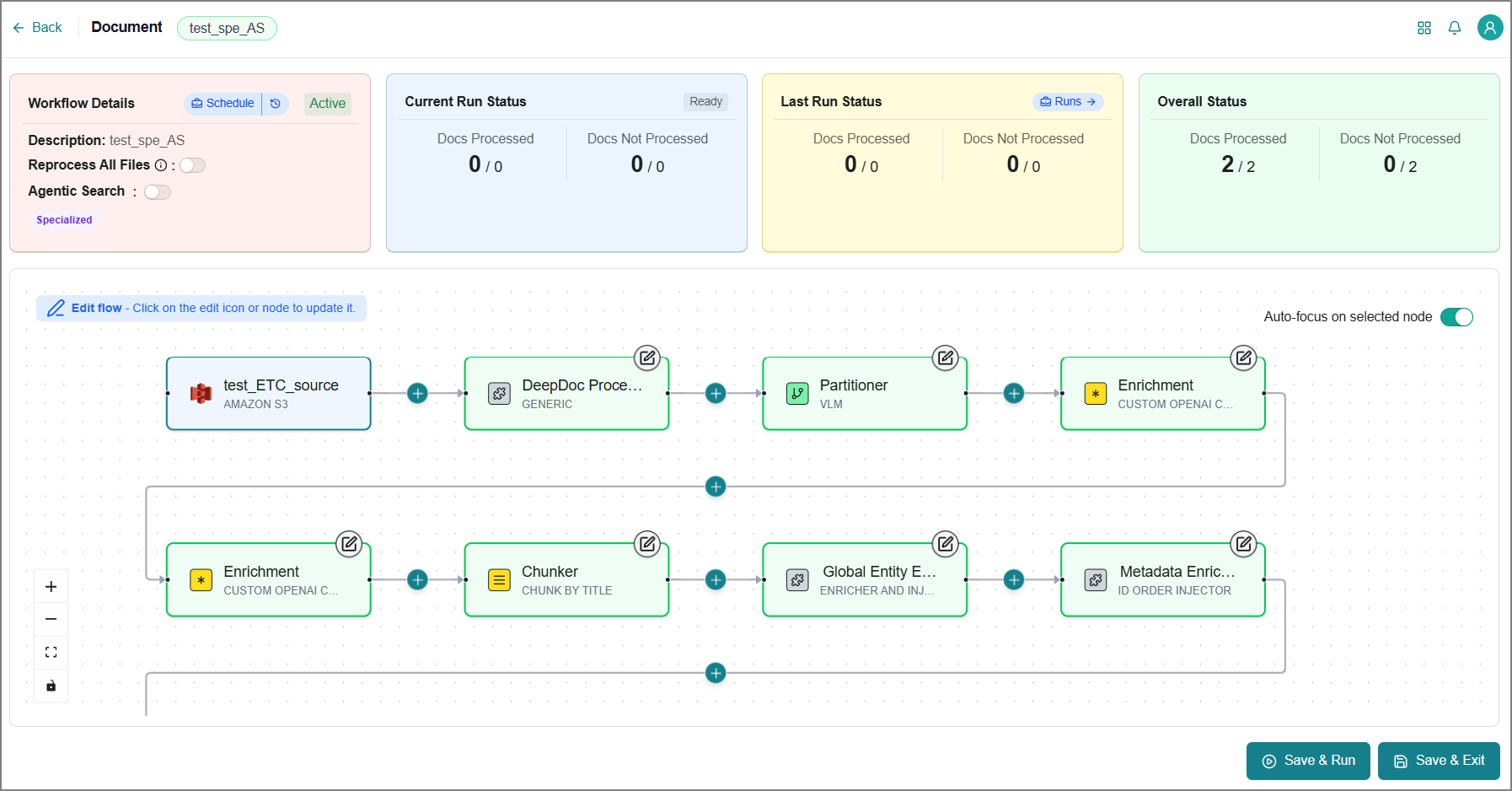Click the test_spe_AS tag beside Document

227,28
